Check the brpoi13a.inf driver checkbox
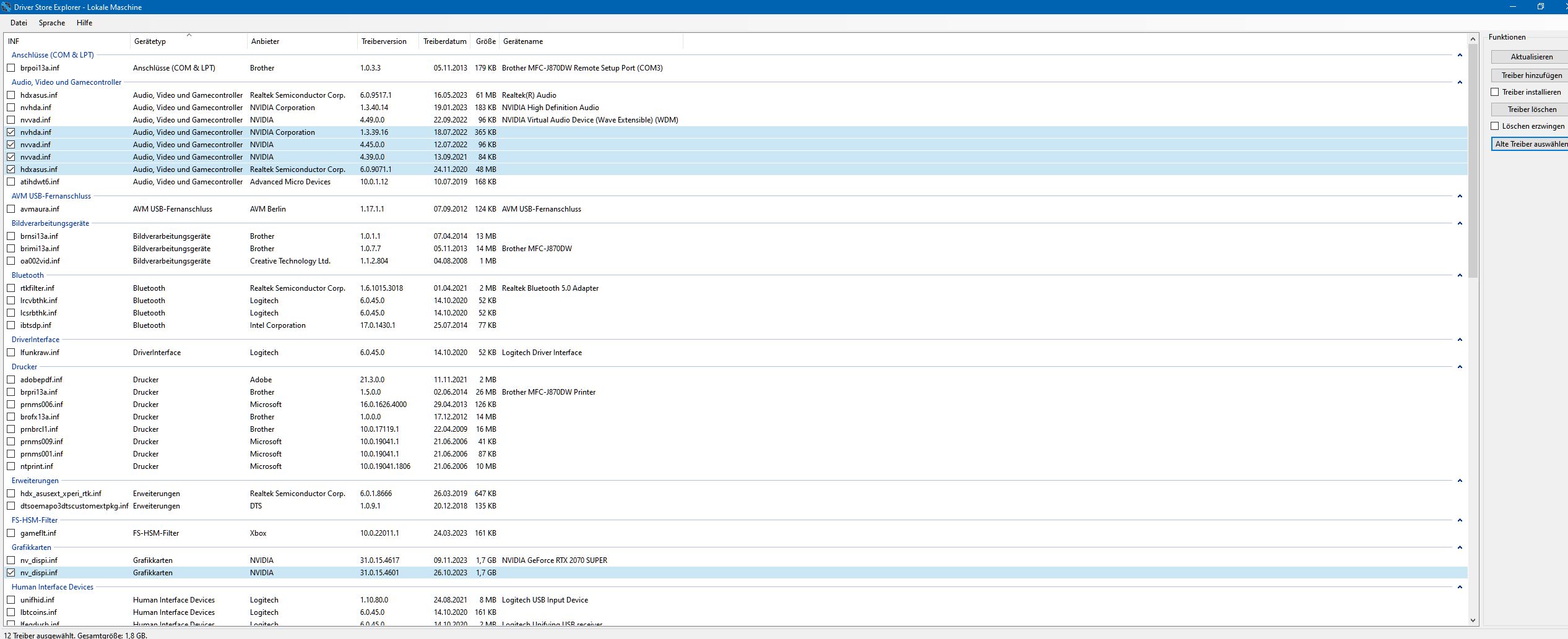The height and width of the screenshot is (639, 1568). [11, 68]
